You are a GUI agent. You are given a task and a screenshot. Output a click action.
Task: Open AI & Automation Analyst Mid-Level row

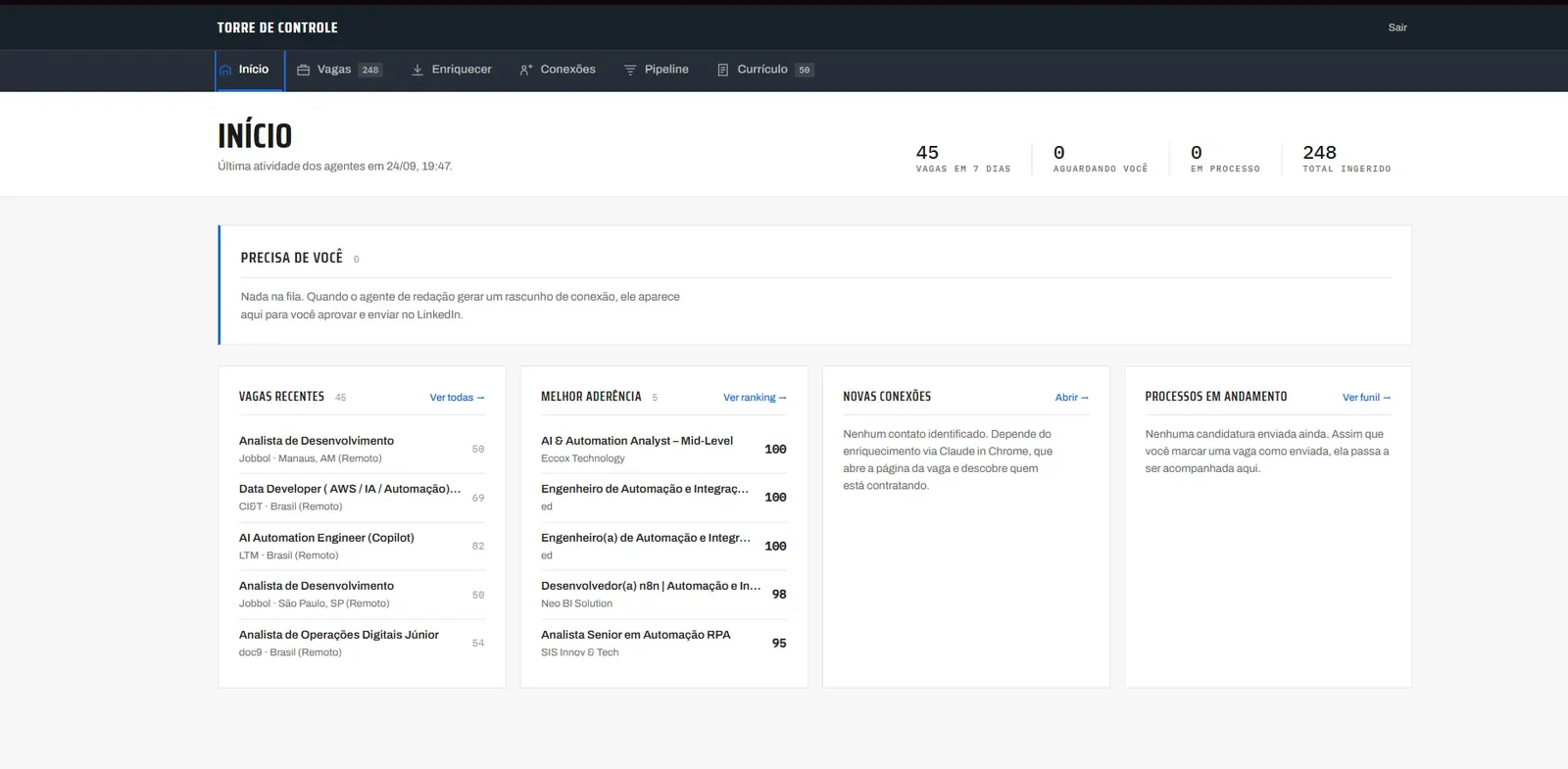pos(663,450)
